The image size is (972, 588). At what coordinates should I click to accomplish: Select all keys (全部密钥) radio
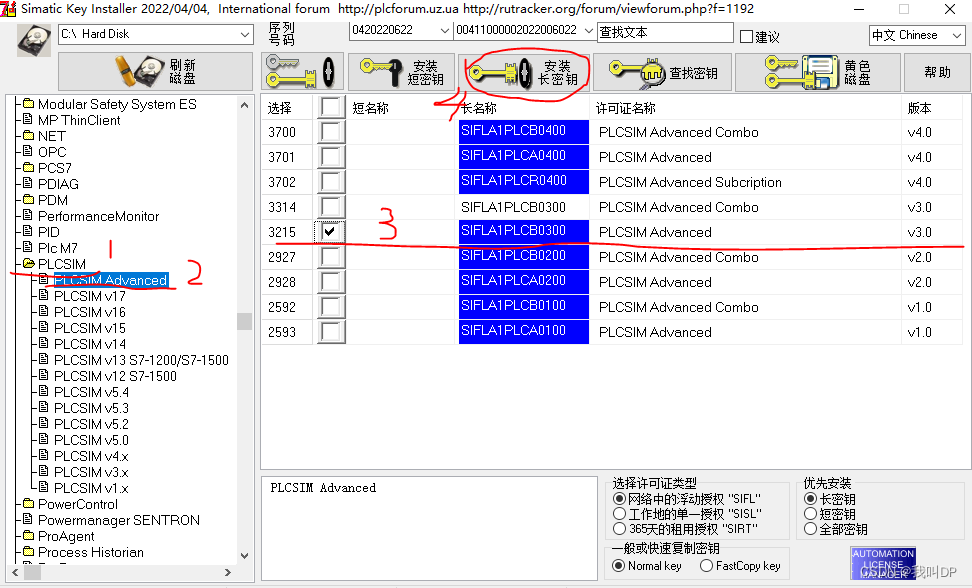point(810,529)
